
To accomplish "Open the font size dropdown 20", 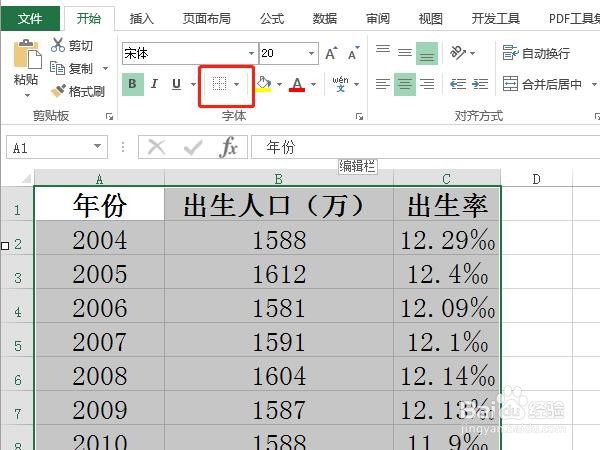I will 311,53.
